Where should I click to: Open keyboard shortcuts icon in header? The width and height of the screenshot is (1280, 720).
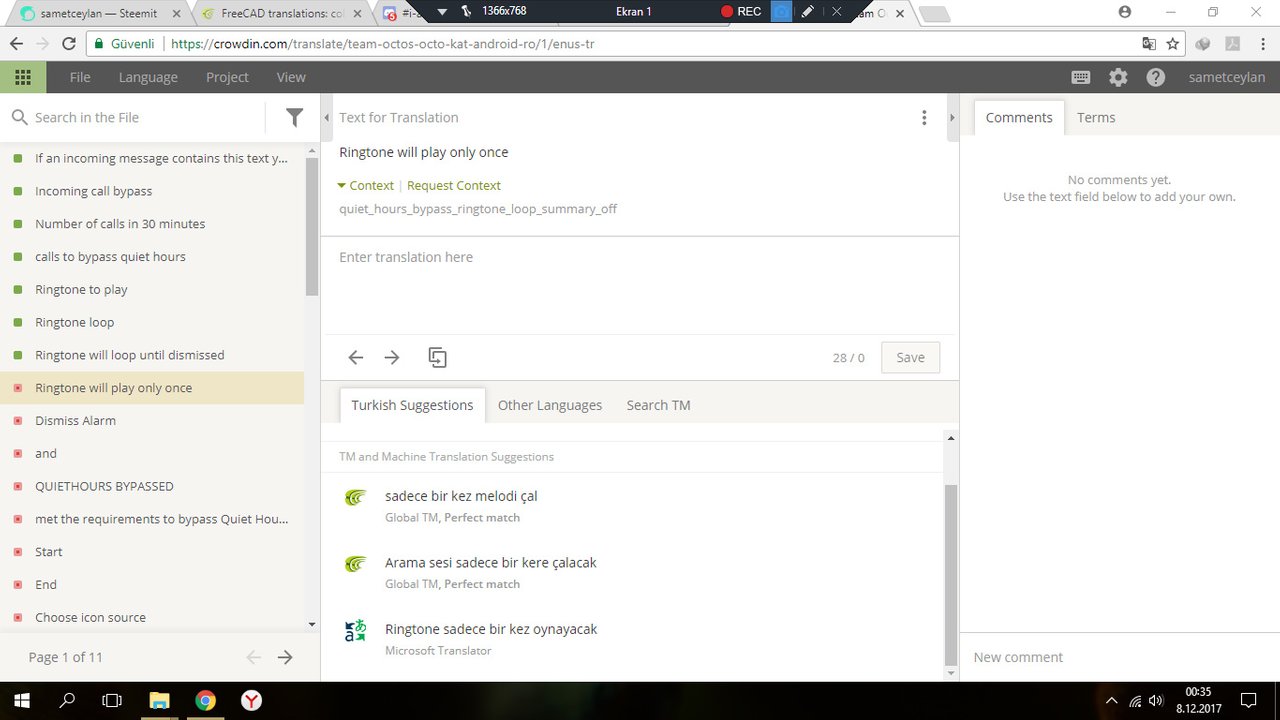tap(1080, 77)
